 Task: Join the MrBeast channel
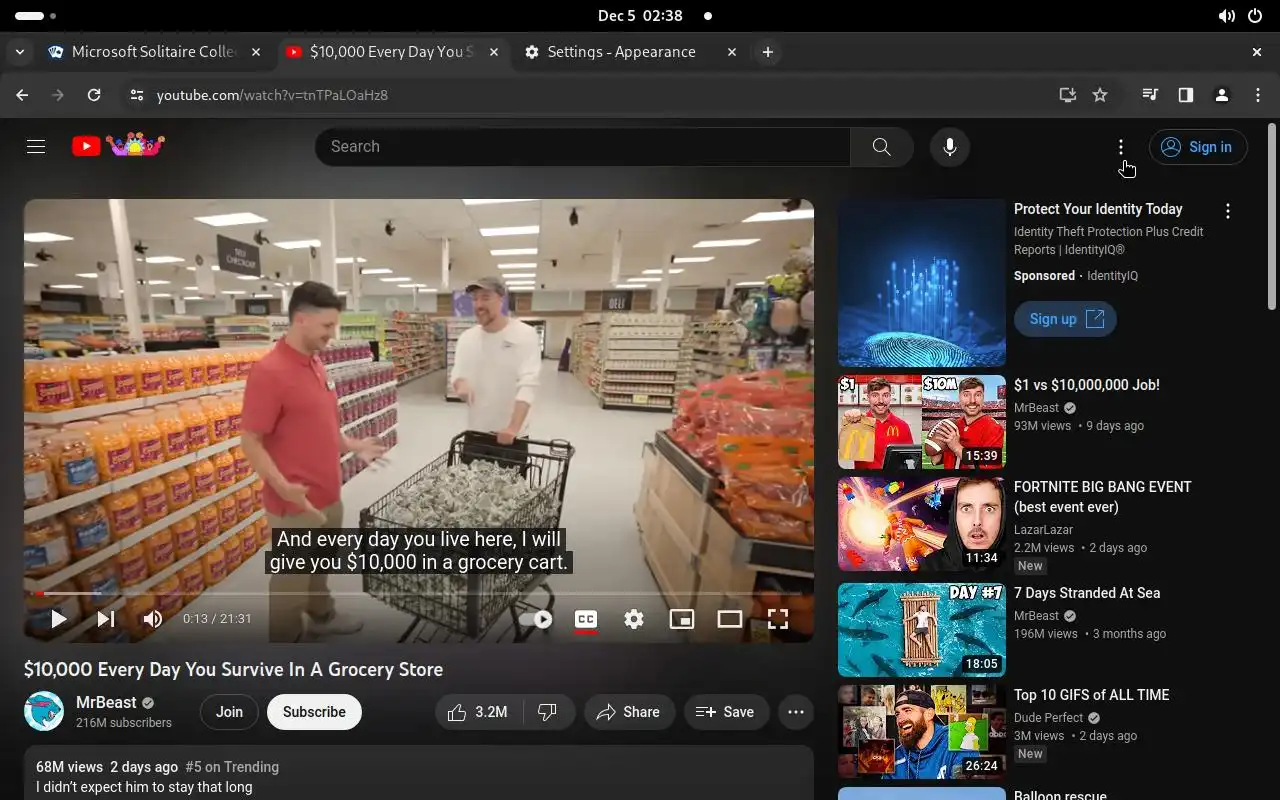click(x=229, y=712)
